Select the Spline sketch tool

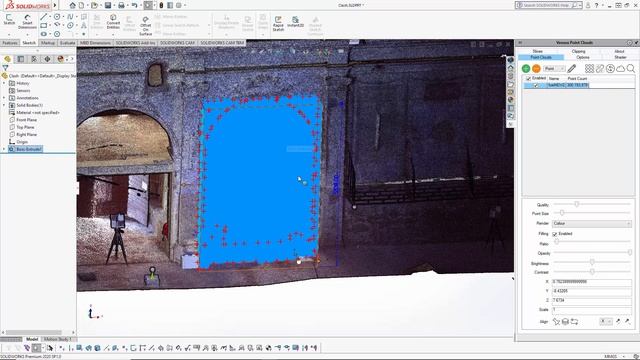click(x=70, y=17)
